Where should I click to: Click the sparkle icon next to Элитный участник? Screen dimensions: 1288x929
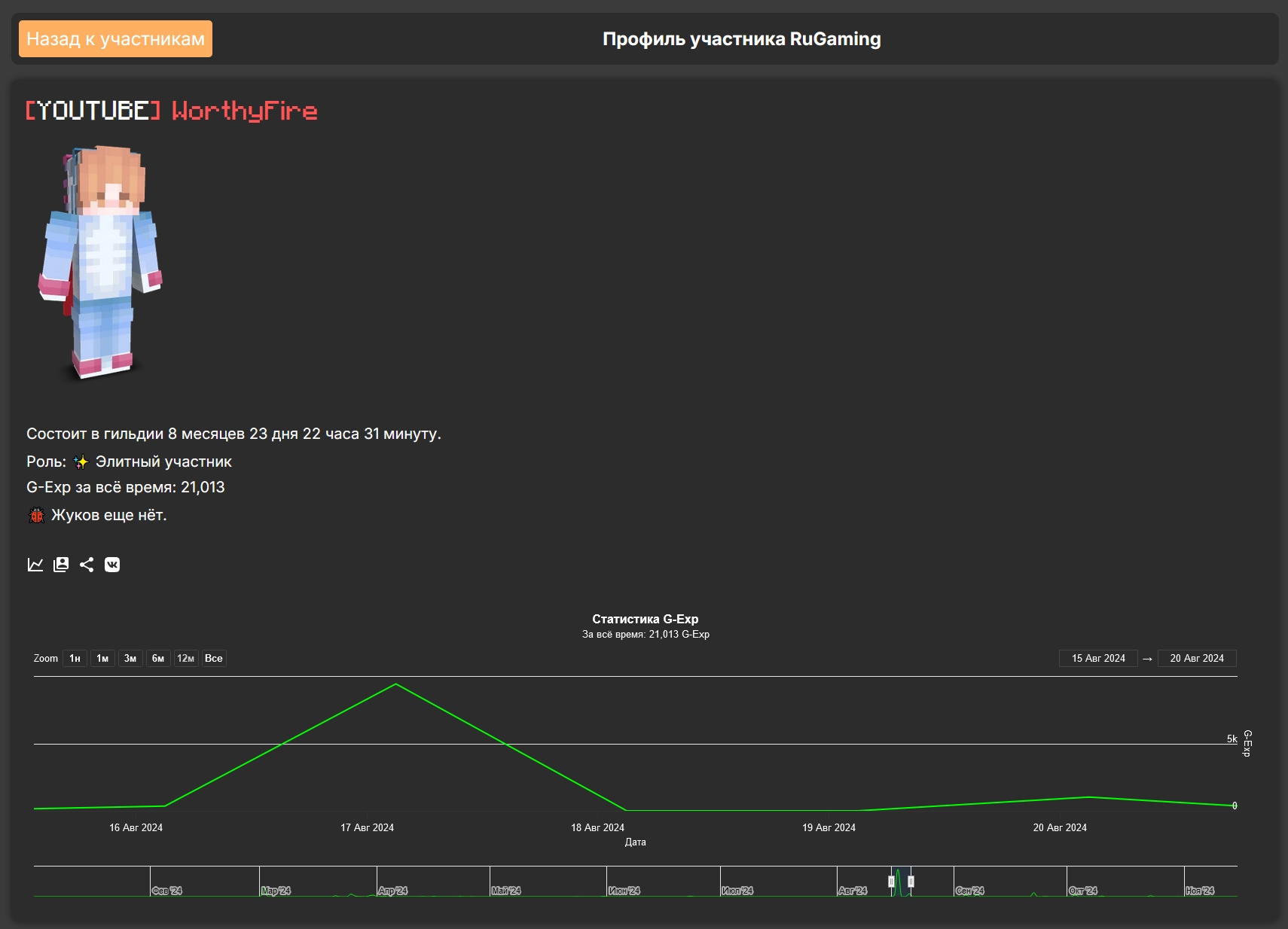point(81,462)
